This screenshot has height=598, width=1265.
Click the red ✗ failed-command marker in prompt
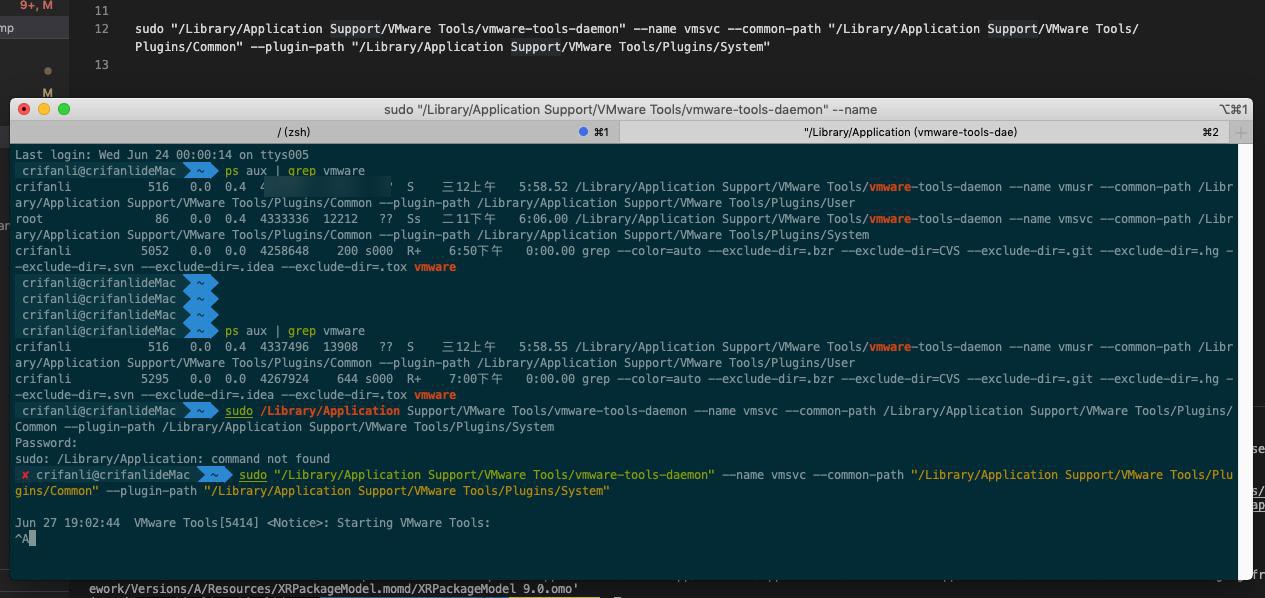pyautogui.click(x=25, y=475)
